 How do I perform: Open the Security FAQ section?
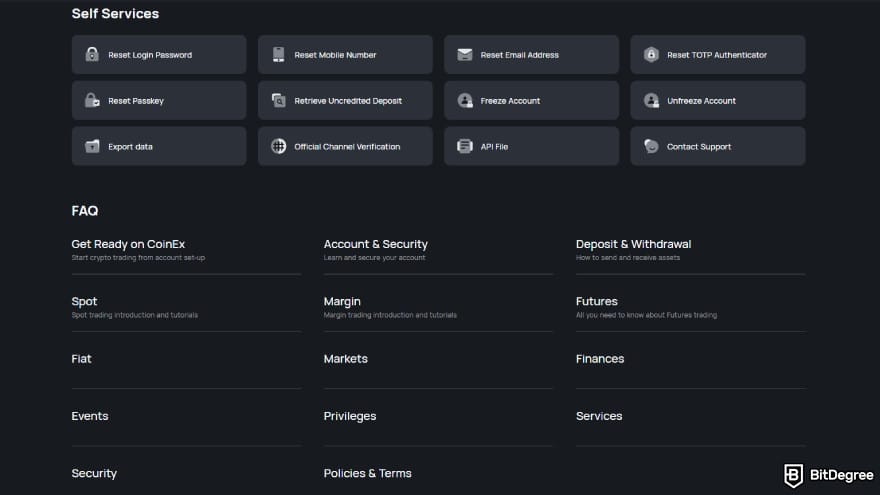[x=94, y=474]
